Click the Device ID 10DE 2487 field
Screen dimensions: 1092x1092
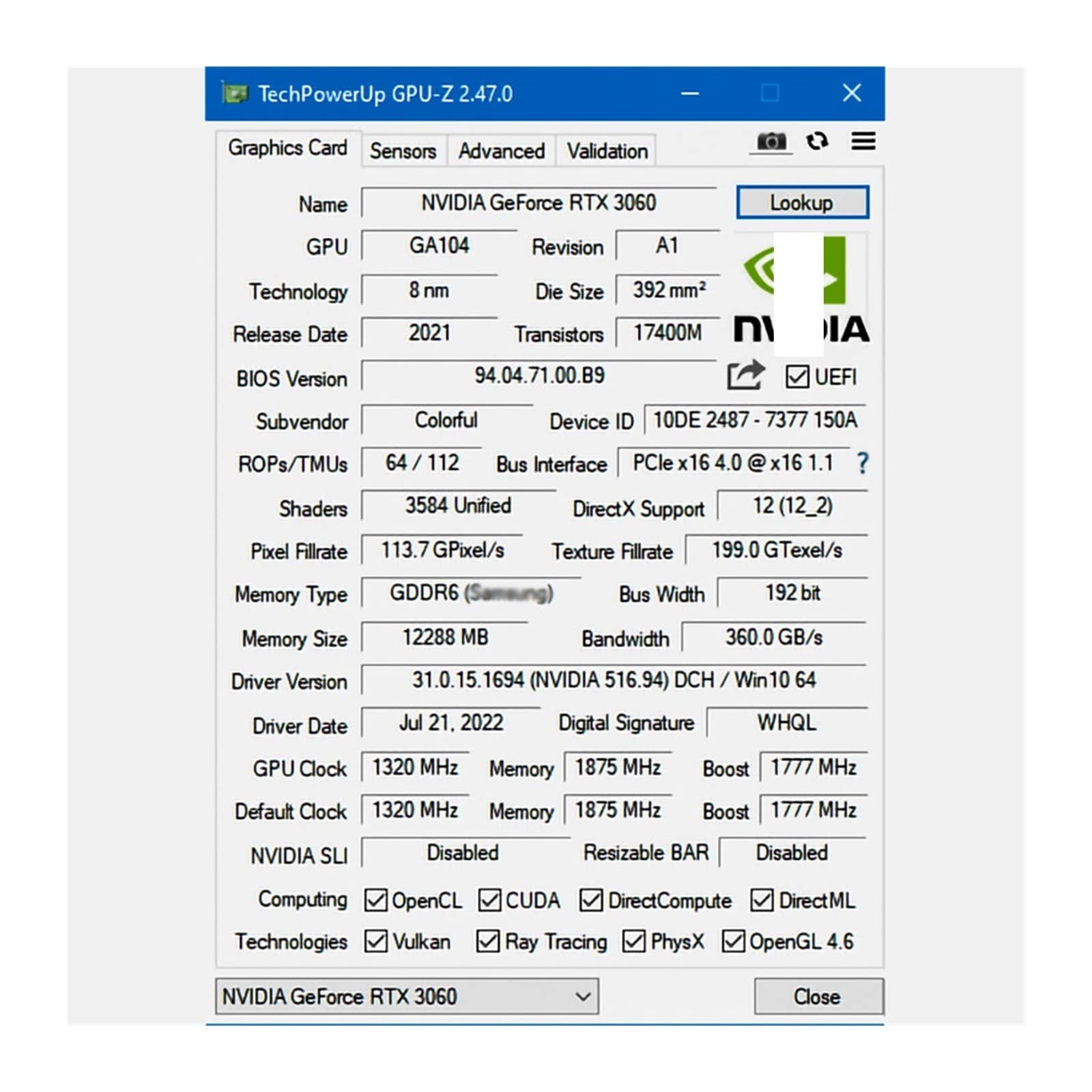(755, 420)
